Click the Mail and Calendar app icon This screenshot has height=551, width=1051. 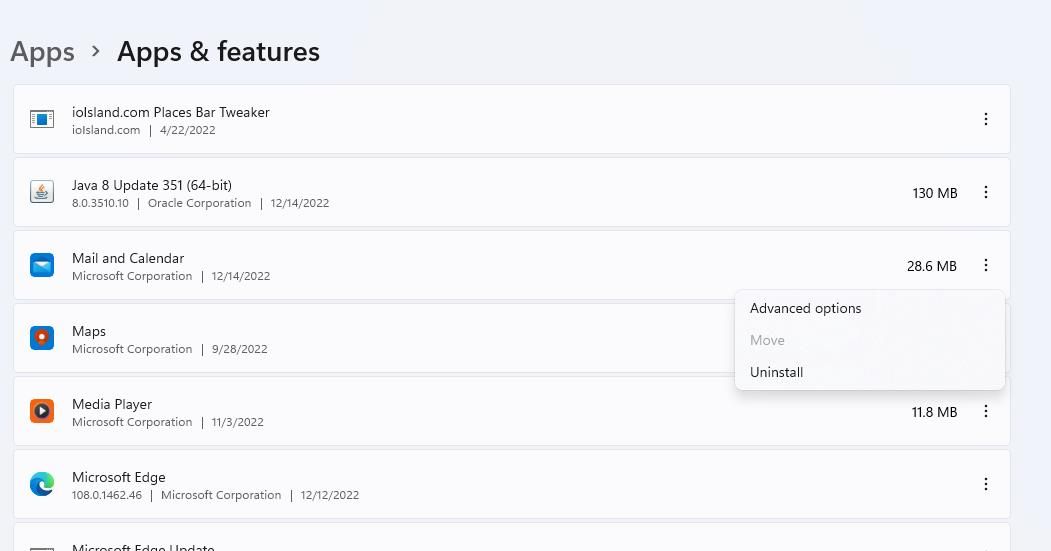pos(42,265)
